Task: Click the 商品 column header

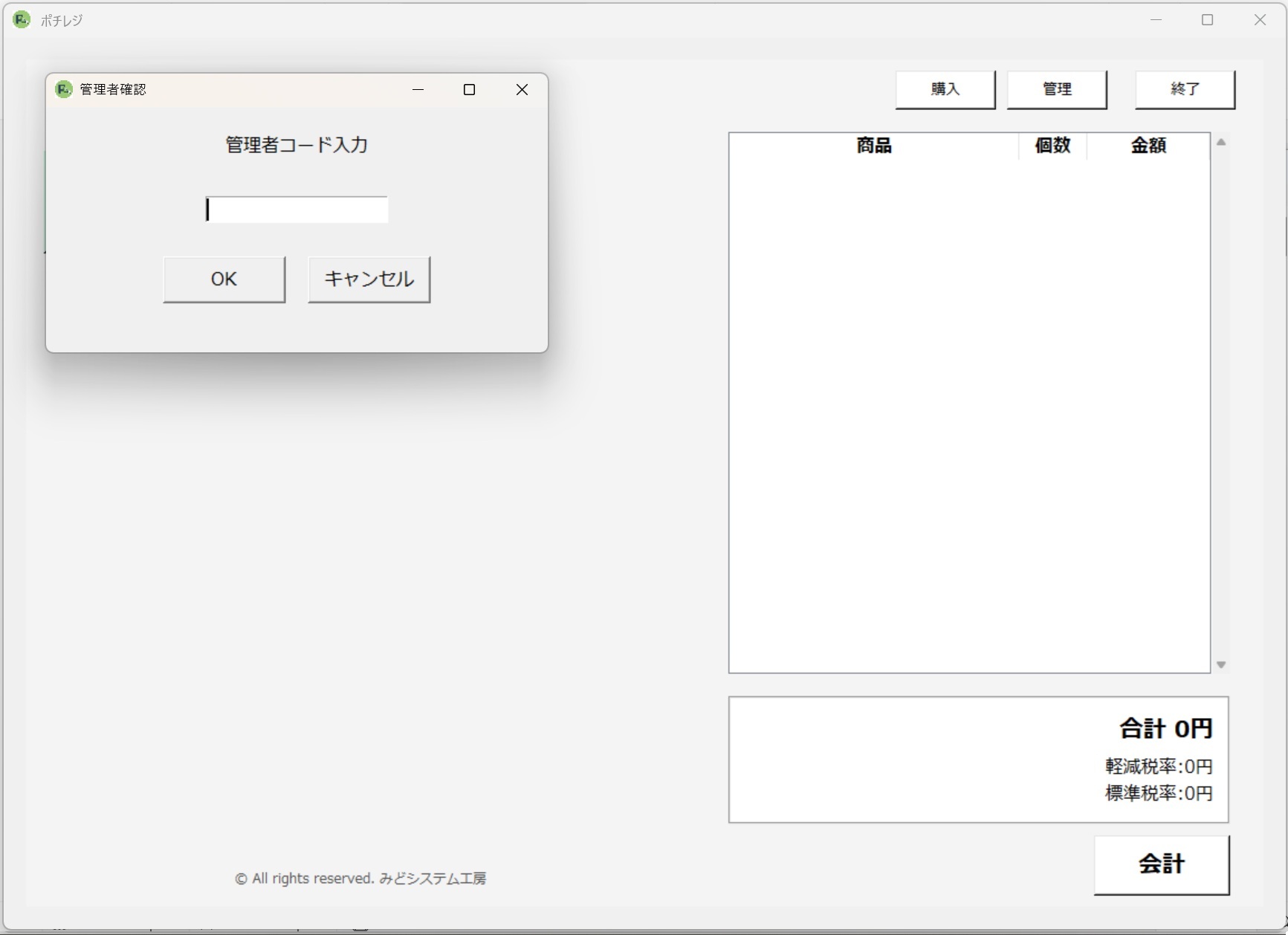Action: [x=873, y=146]
